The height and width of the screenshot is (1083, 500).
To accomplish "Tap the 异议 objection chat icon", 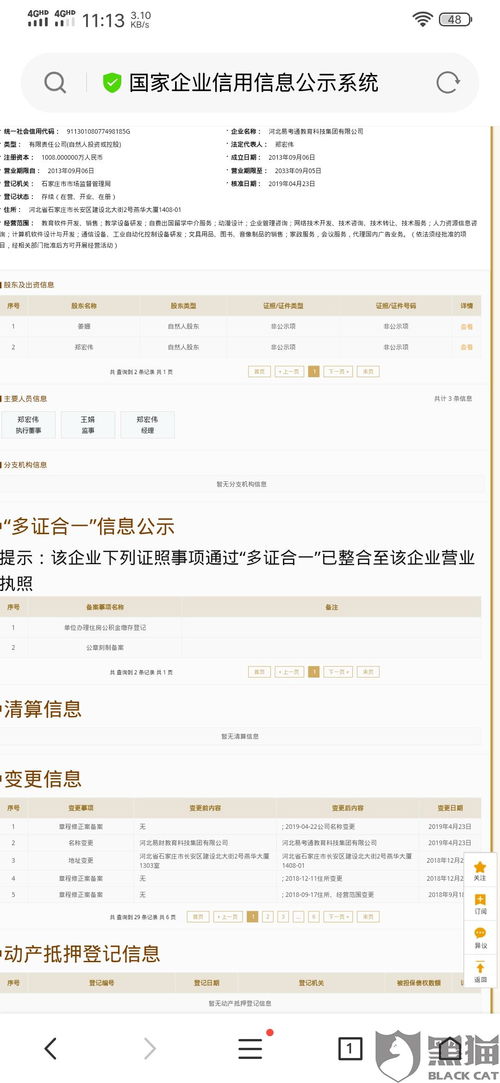I will coord(480,933).
